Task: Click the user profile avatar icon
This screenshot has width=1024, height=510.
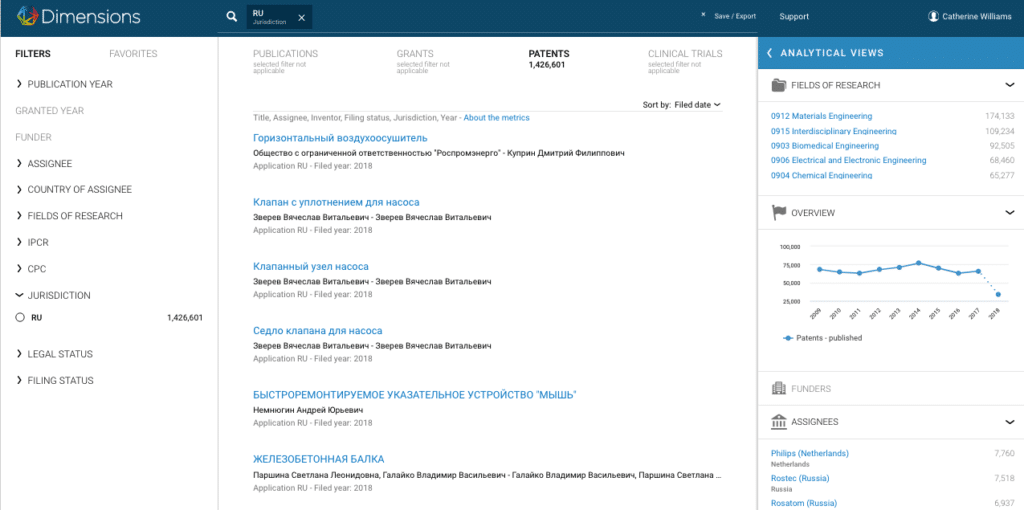Action: point(933,17)
